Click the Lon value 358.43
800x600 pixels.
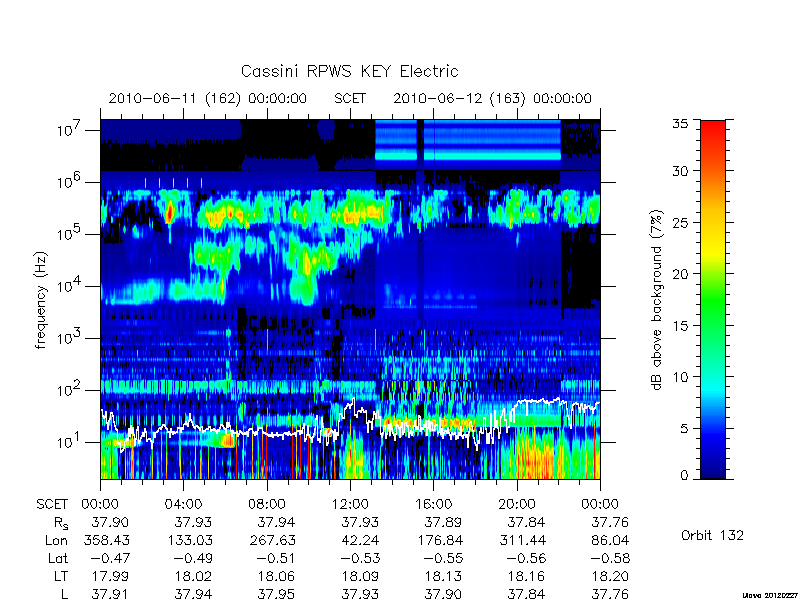coord(107,540)
